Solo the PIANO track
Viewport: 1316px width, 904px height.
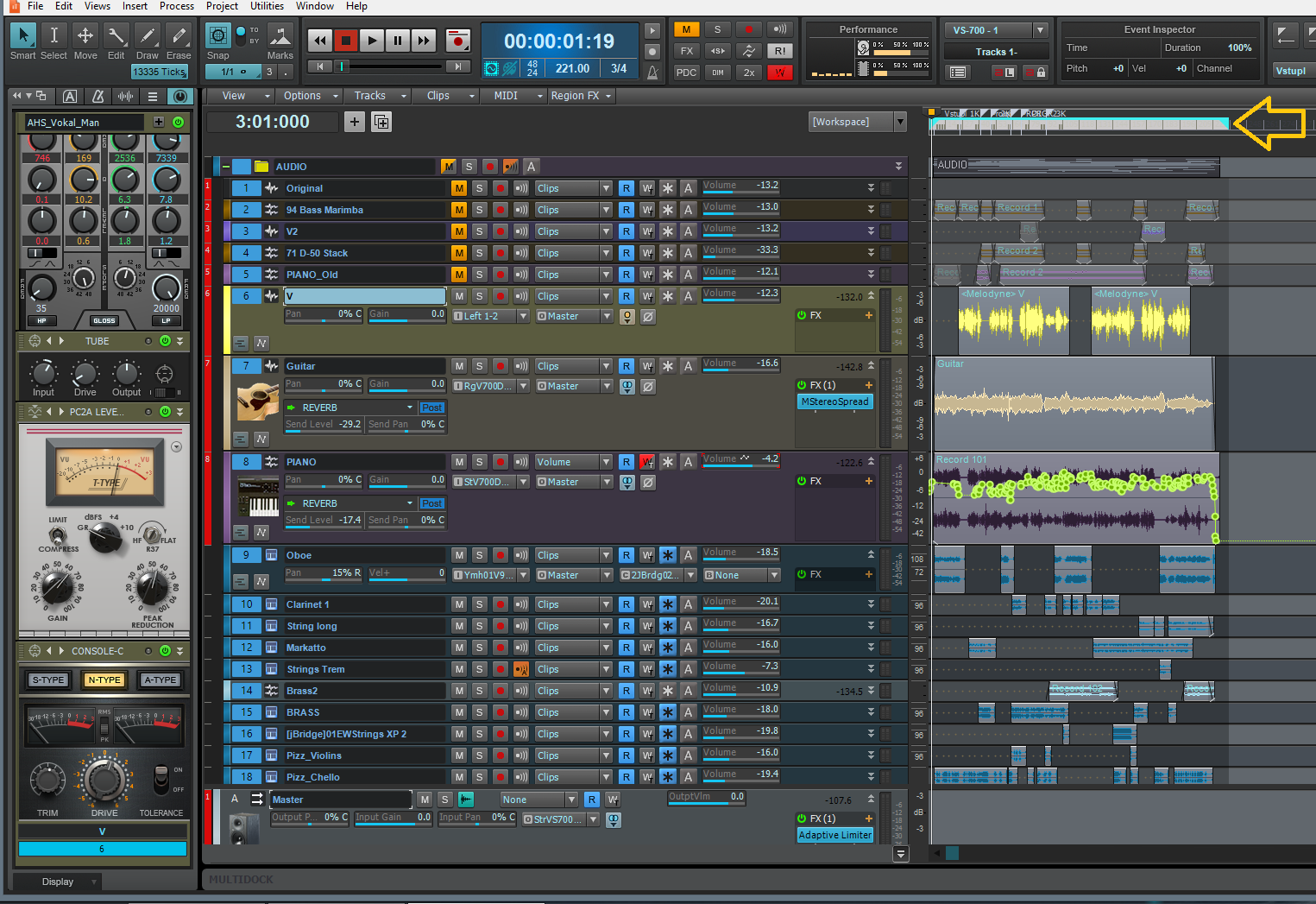pos(479,462)
